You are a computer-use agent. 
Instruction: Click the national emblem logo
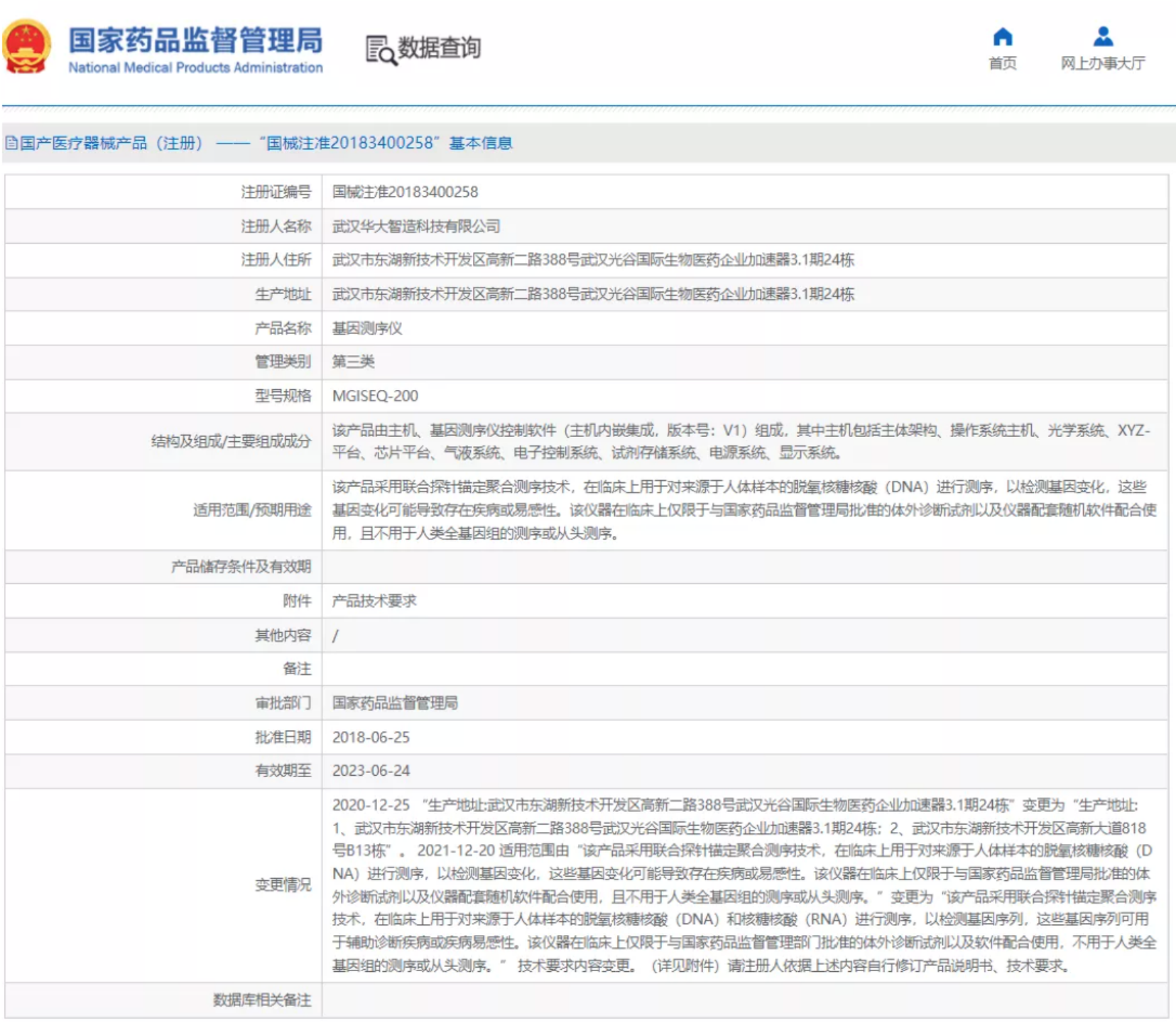pyautogui.click(x=26, y=47)
